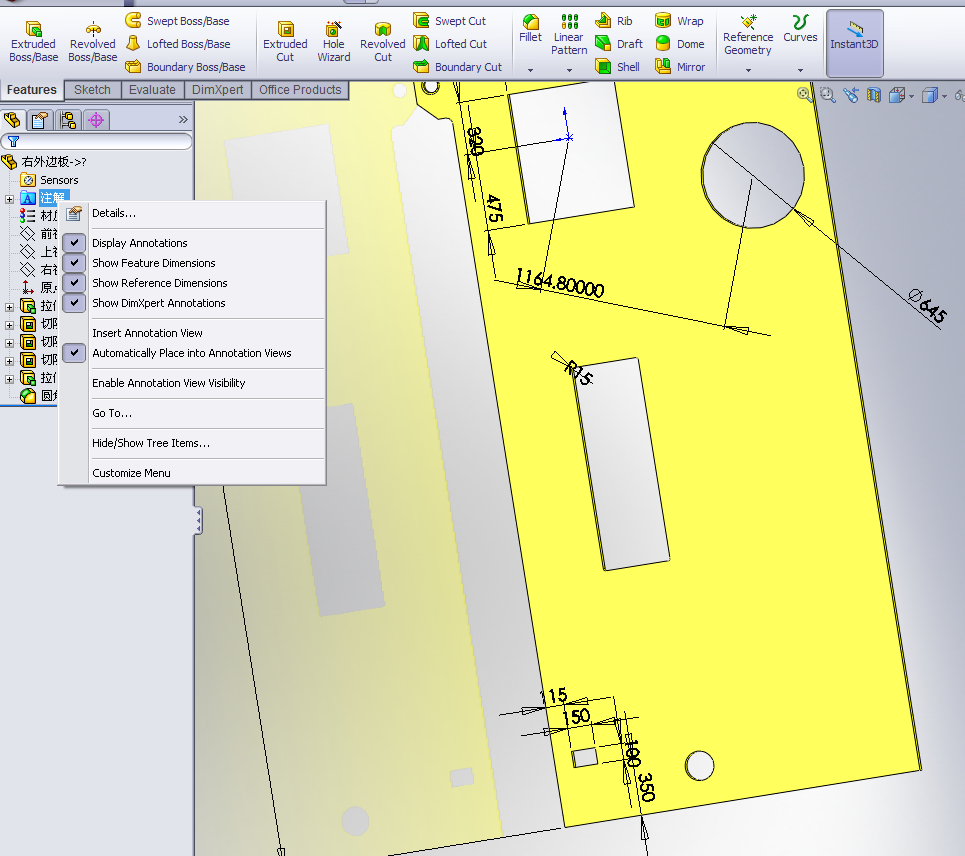Open Reference Geometry tool
Screen dimensions: 965x856
748,35
